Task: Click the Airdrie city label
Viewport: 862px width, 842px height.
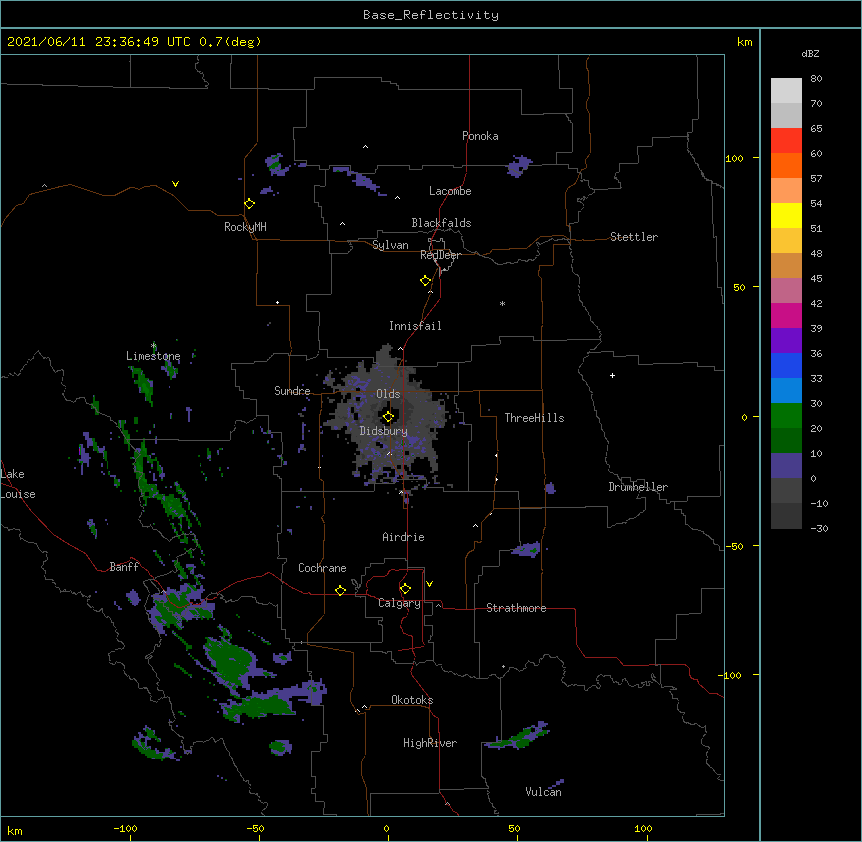Action: tap(404, 537)
